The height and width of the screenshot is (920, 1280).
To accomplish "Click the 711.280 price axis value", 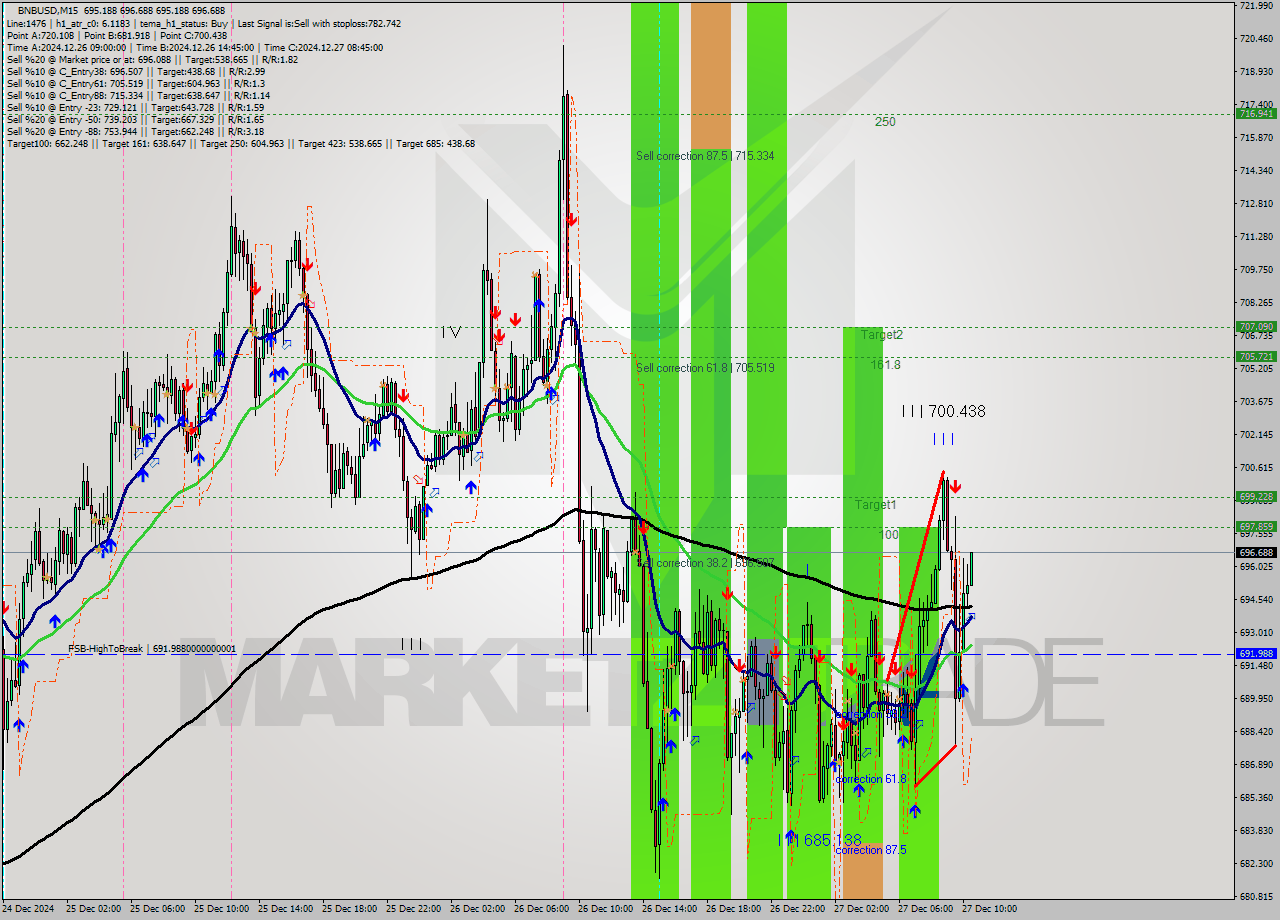I will pos(1255,237).
